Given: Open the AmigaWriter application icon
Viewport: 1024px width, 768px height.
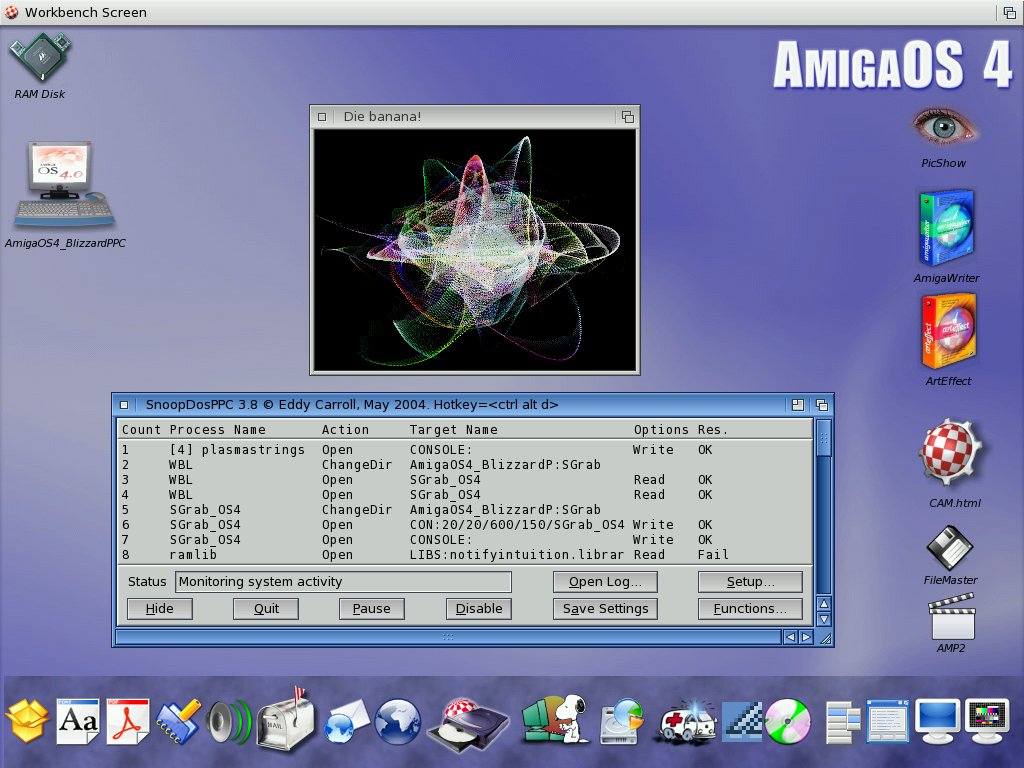Looking at the screenshot, I should click(946, 227).
